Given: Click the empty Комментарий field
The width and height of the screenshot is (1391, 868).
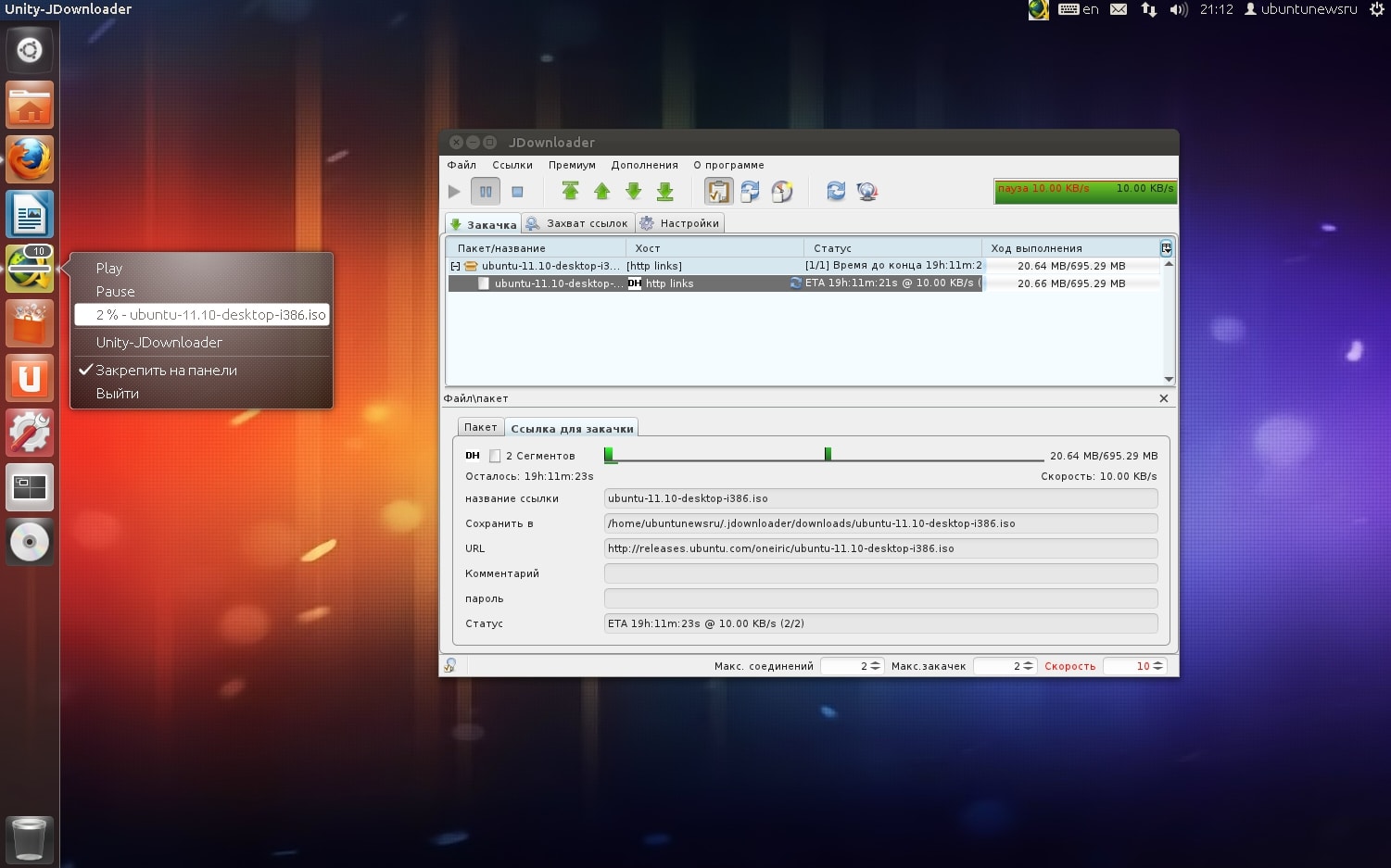Looking at the screenshot, I should pyautogui.click(x=880, y=573).
